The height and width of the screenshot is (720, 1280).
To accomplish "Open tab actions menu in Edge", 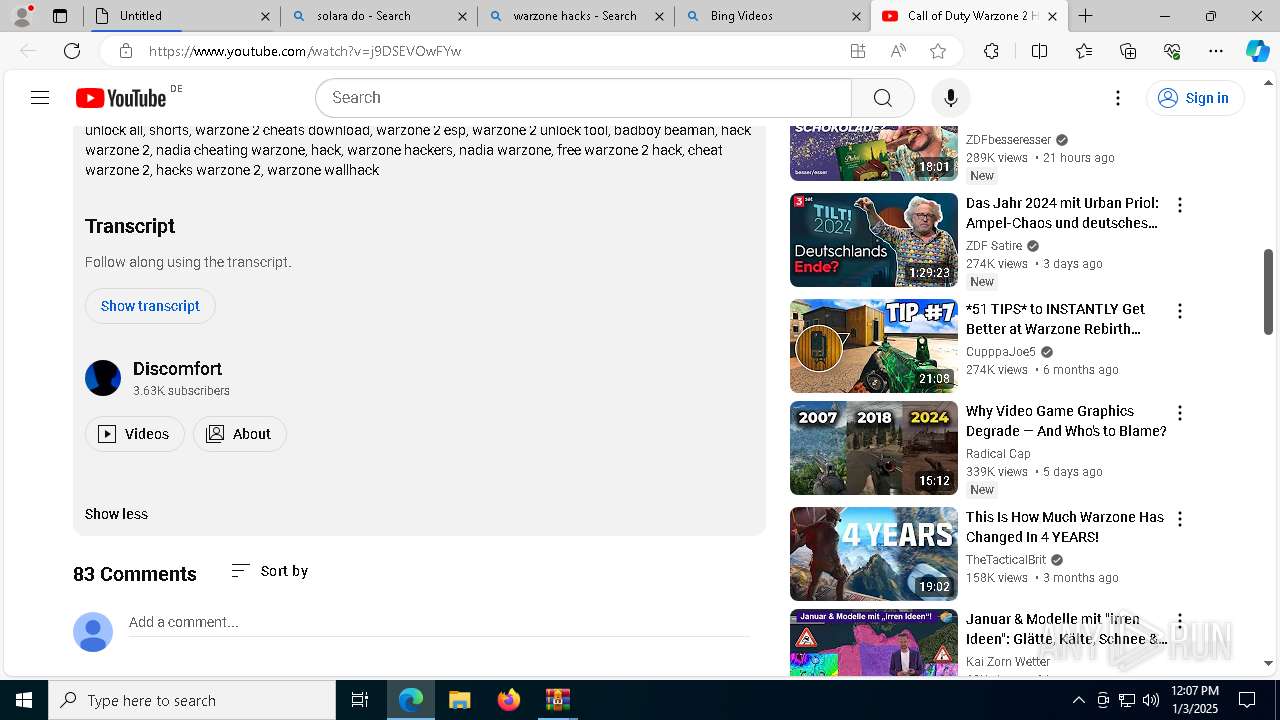I will 60,16.
